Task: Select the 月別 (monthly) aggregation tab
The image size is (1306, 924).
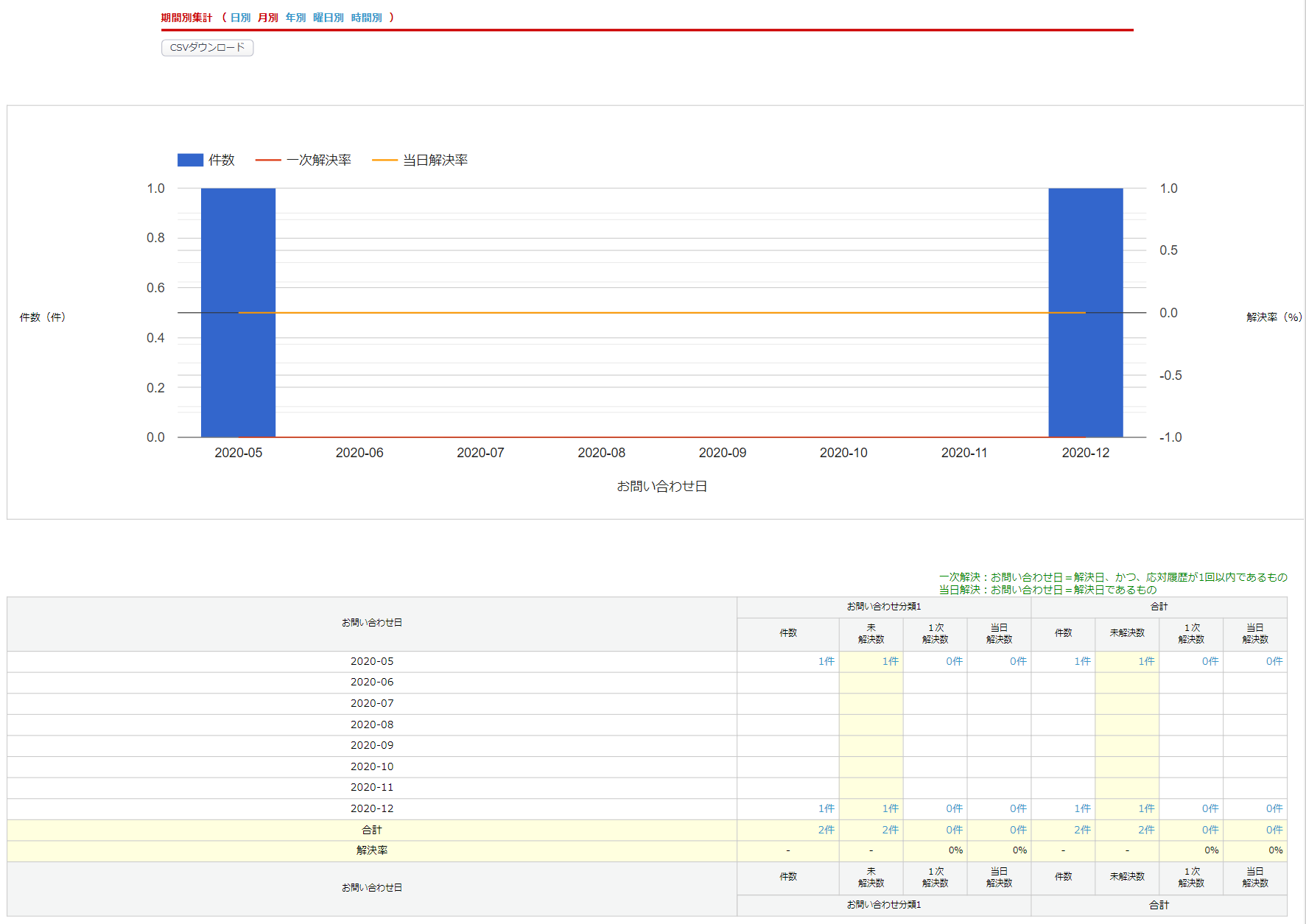Action: click(x=267, y=18)
